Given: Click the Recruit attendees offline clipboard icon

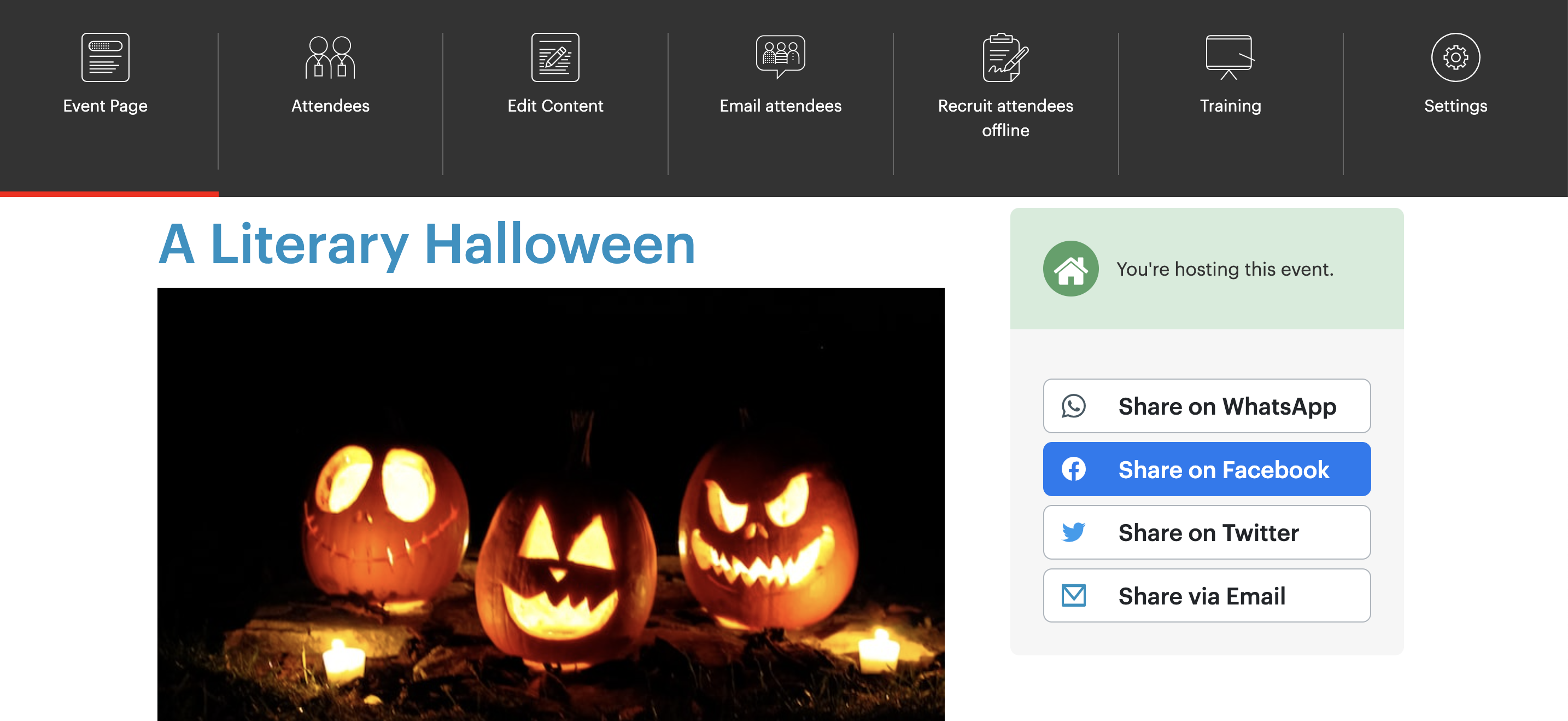Looking at the screenshot, I should click(x=1005, y=57).
